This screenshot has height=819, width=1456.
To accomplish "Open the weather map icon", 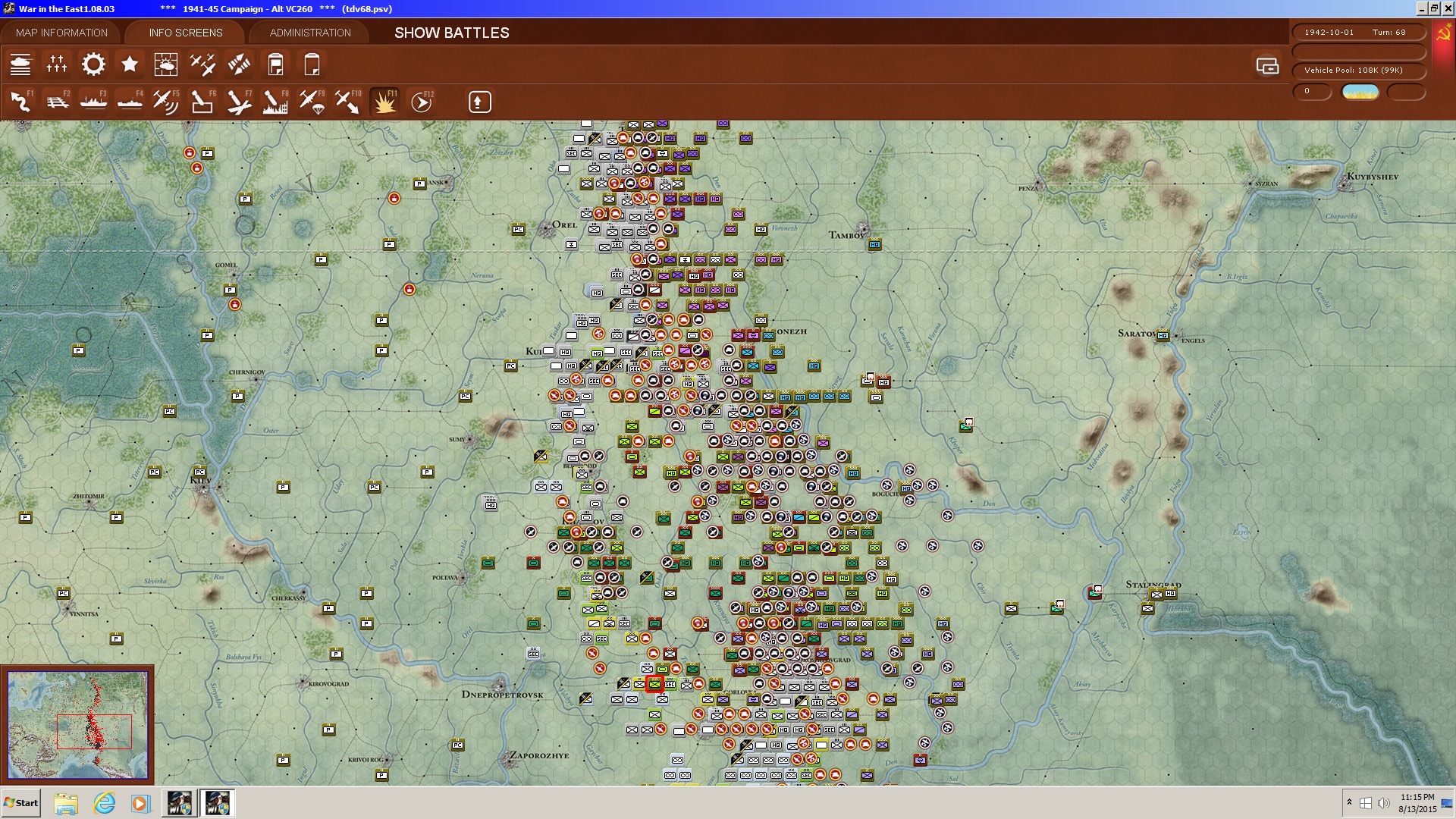I will tap(165, 64).
